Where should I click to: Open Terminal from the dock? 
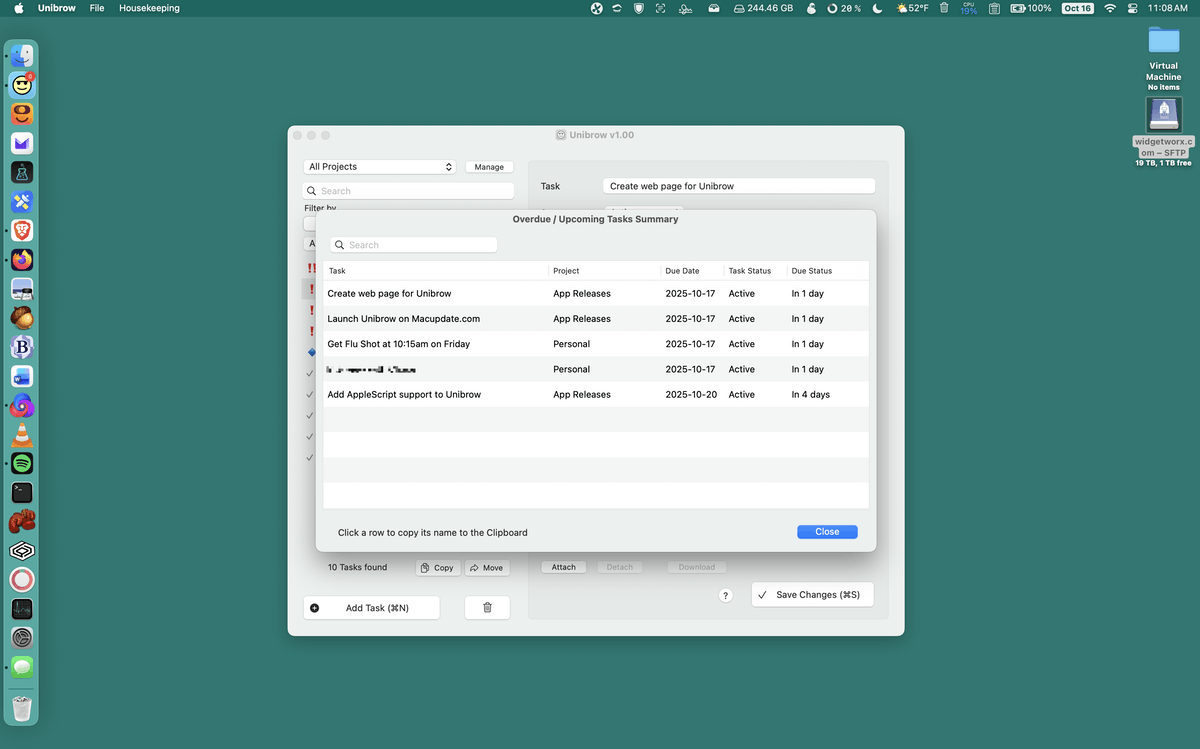tap(22, 492)
